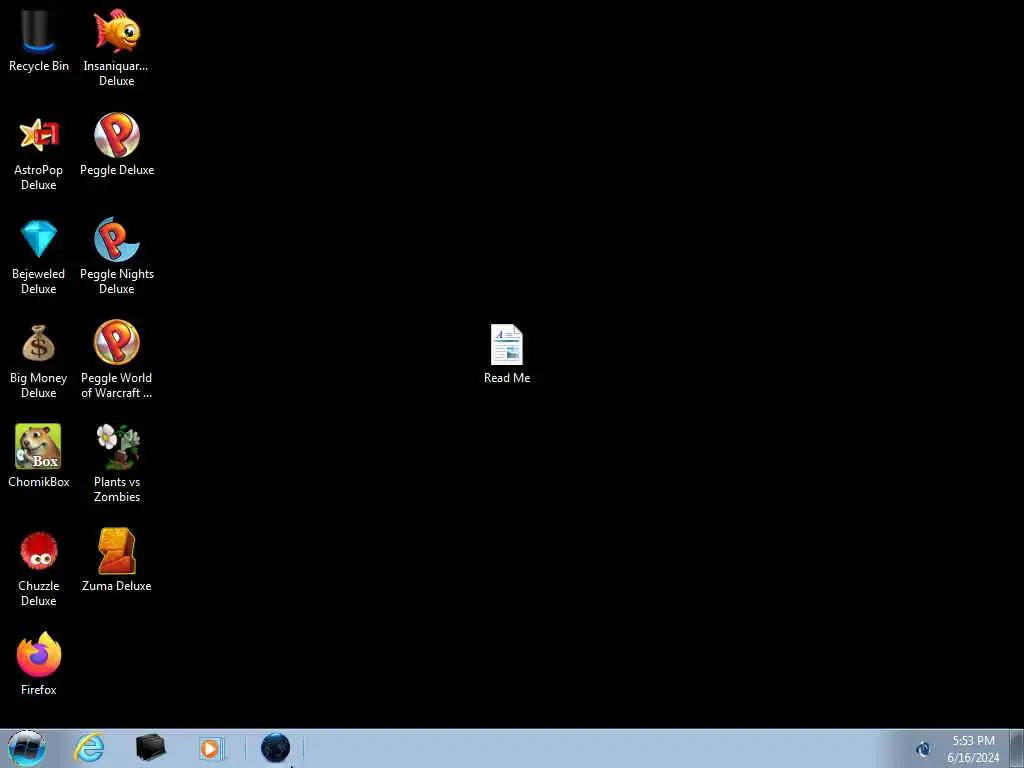Select the Read Me document icon

point(507,344)
